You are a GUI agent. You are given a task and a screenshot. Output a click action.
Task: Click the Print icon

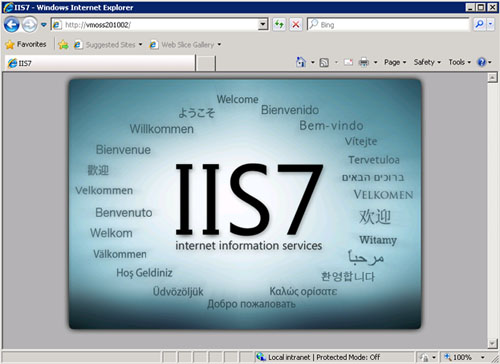point(364,62)
